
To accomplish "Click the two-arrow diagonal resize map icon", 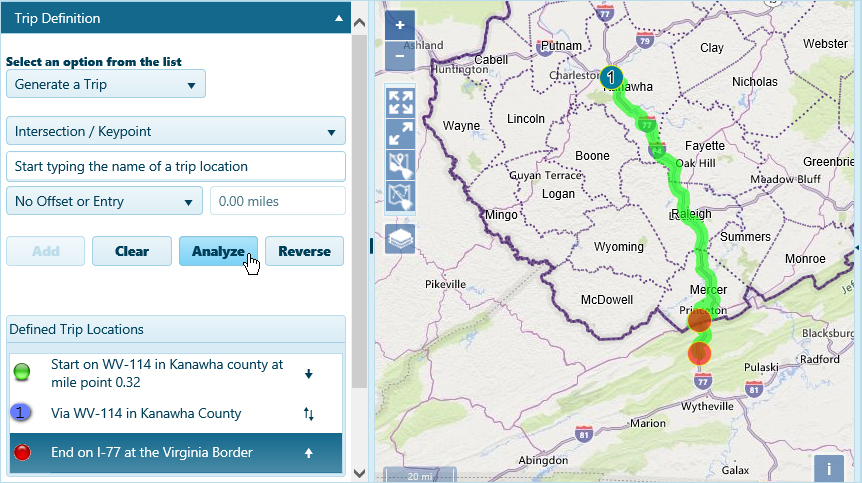I will 400,134.
